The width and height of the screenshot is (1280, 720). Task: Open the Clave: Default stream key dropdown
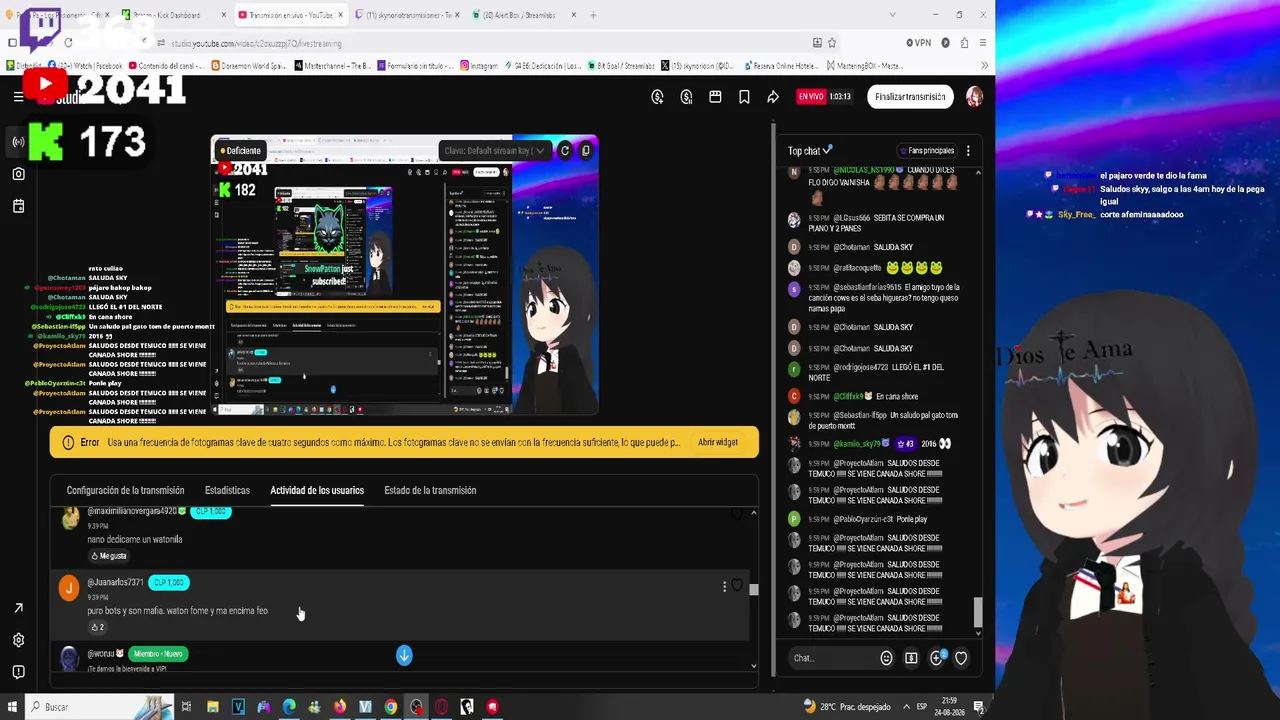[494, 151]
